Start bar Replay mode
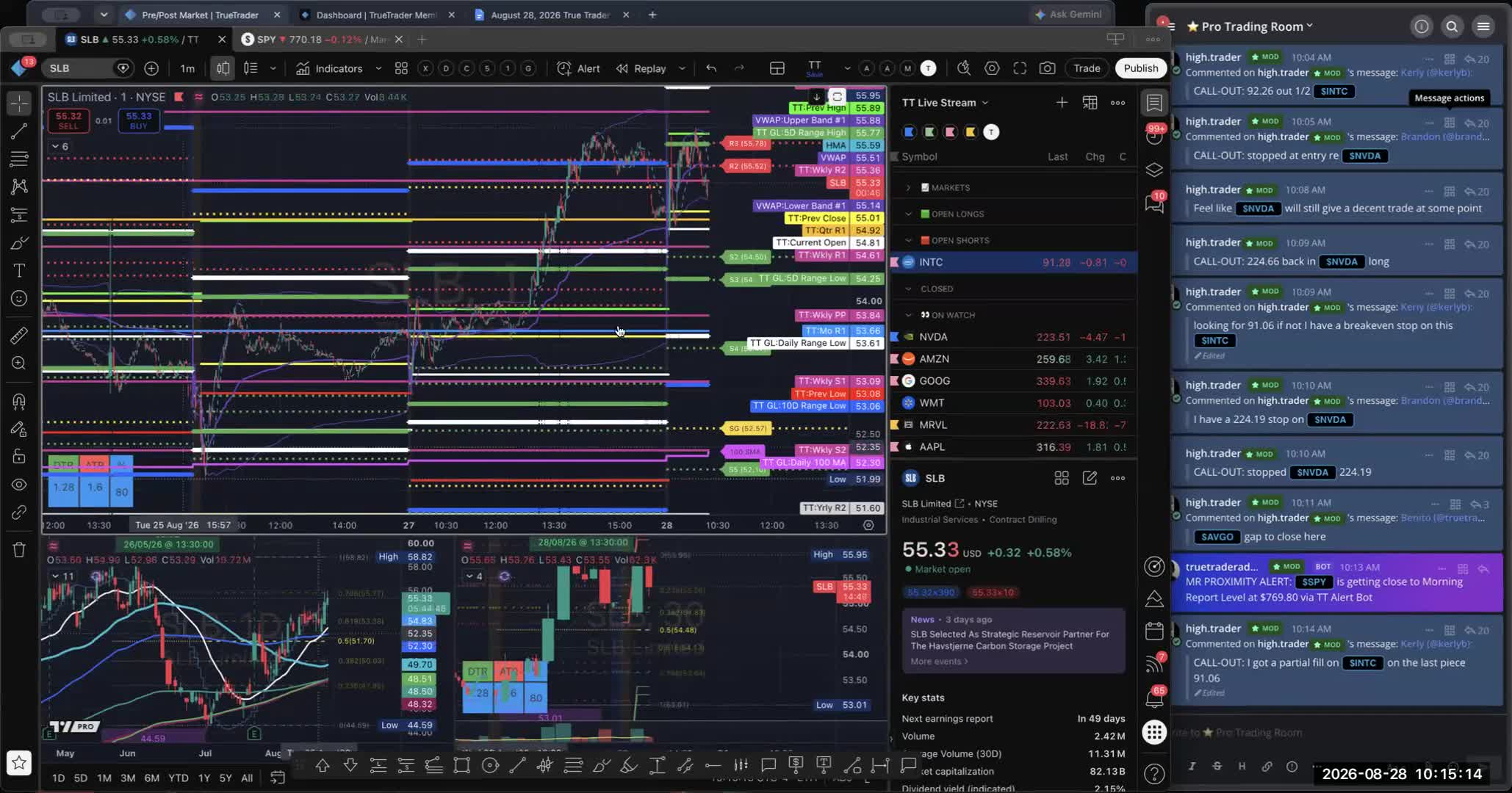The width and height of the screenshot is (1512, 793). pyautogui.click(x=641, y=68)
